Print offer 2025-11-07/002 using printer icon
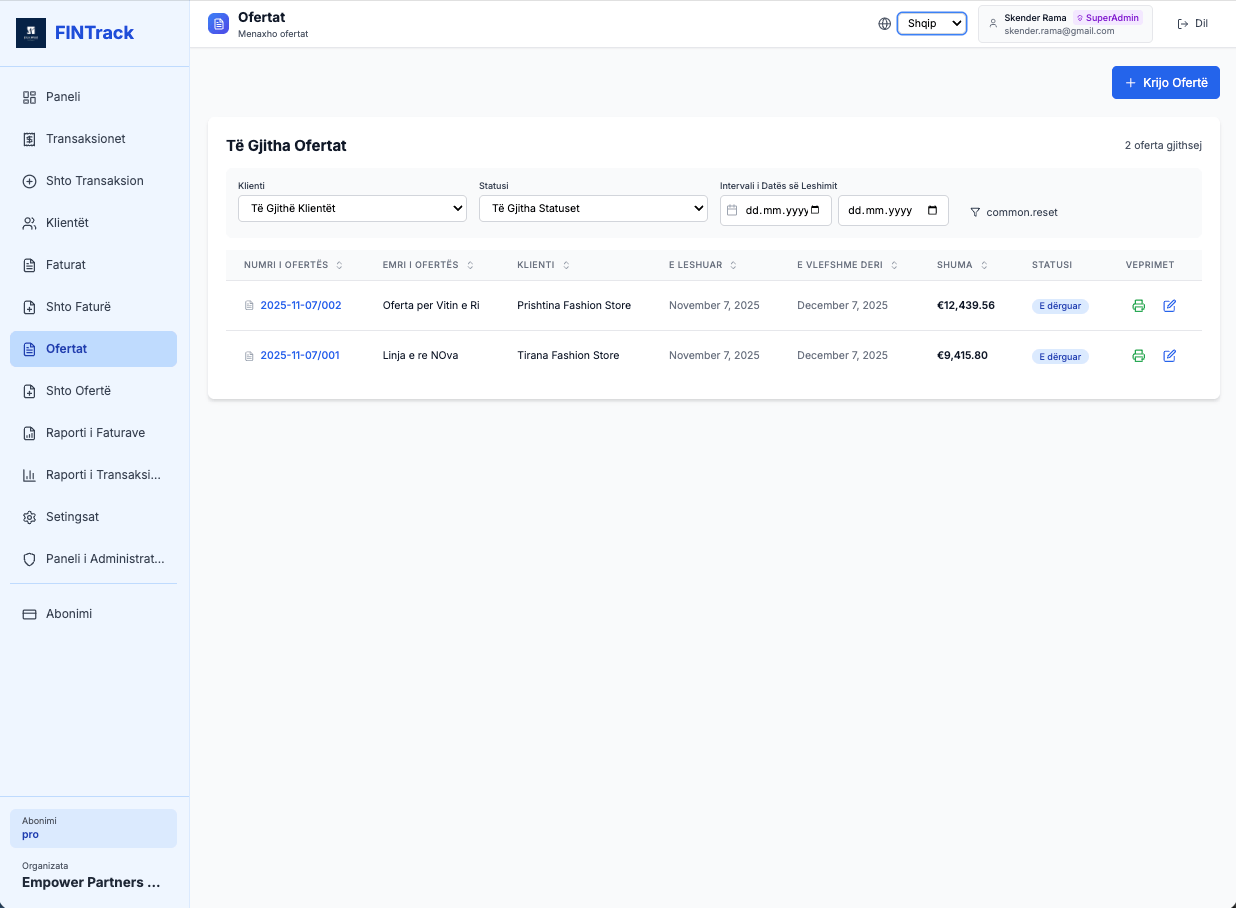 (x=1138, y=306)
